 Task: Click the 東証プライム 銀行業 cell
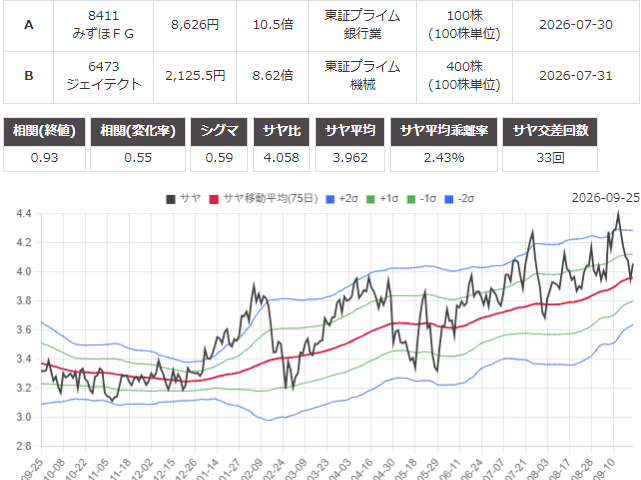tap(362, 25)
